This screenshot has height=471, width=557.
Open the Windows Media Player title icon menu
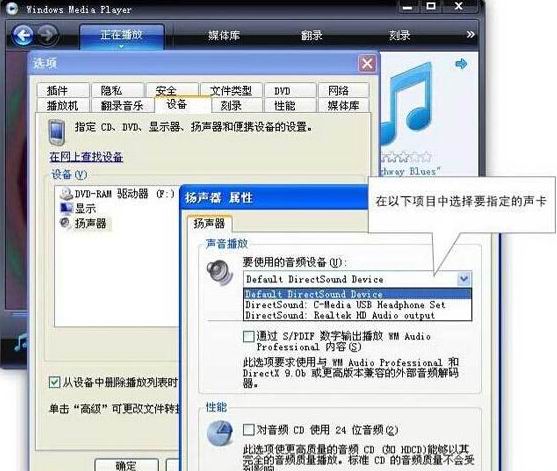[x=12, y=8]
